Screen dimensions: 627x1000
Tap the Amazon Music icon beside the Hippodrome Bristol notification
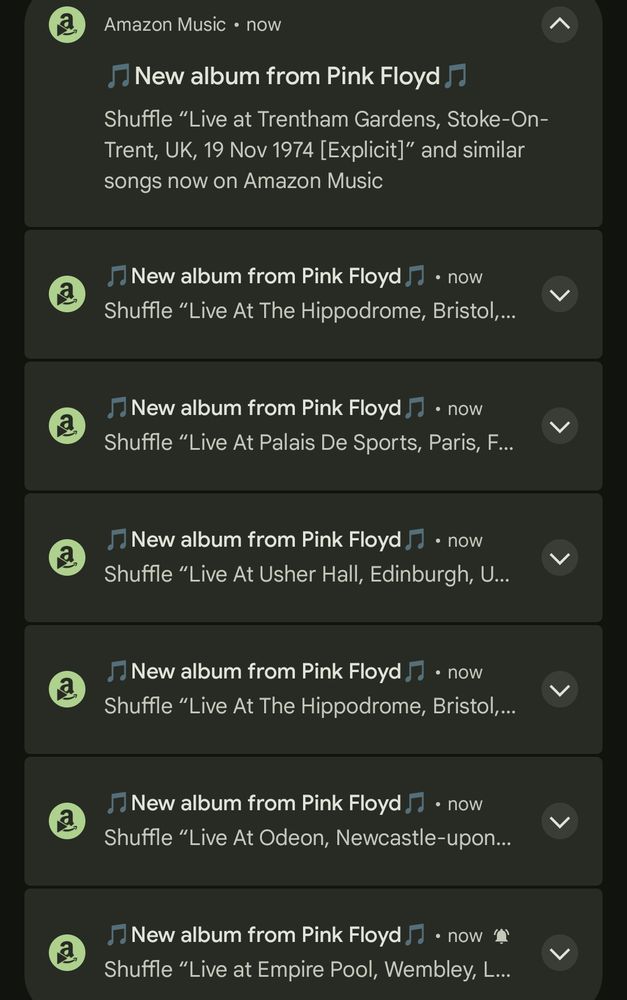tap(66, 294)
